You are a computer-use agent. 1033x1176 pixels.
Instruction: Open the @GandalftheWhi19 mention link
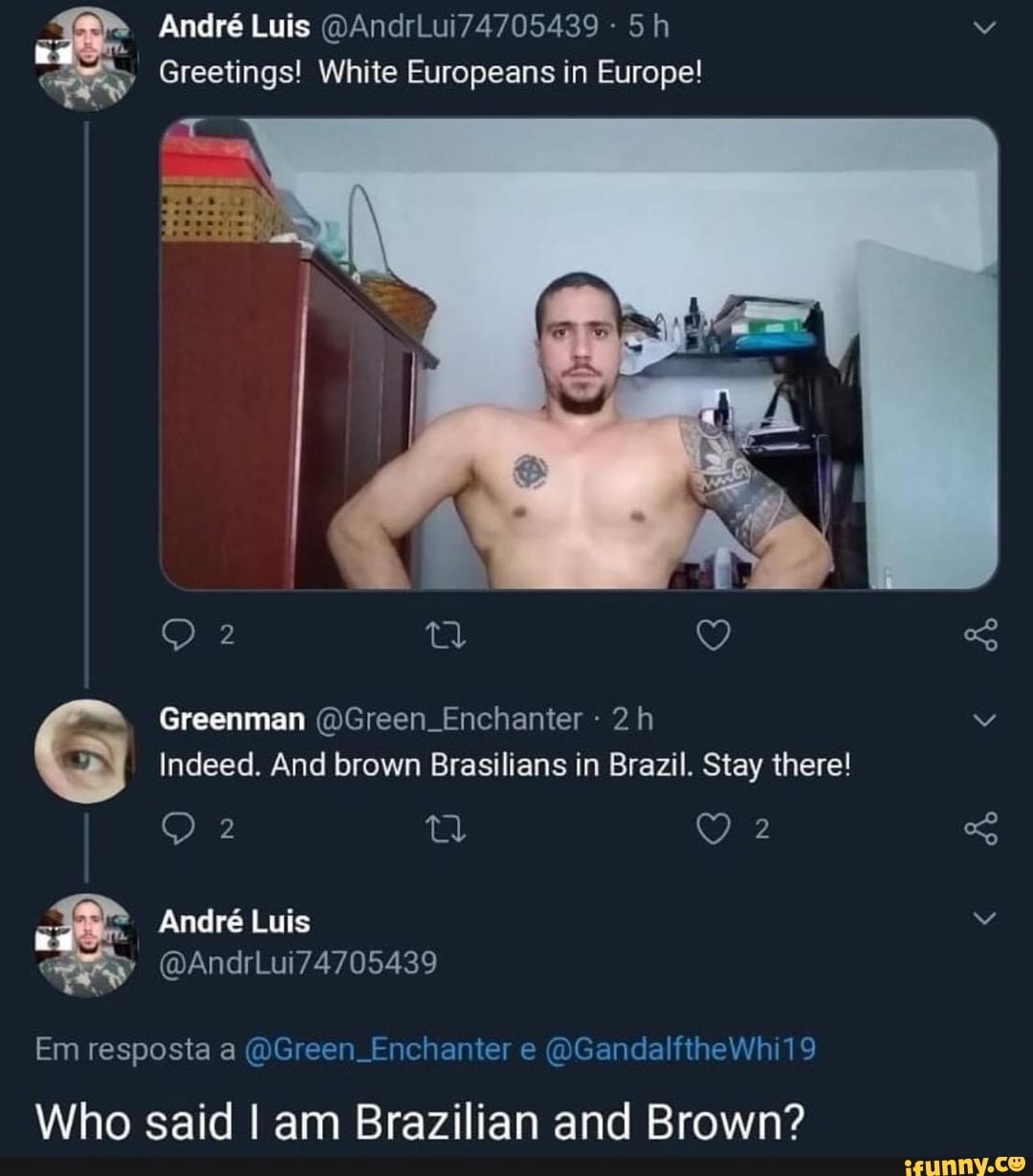coord(680,1050)
